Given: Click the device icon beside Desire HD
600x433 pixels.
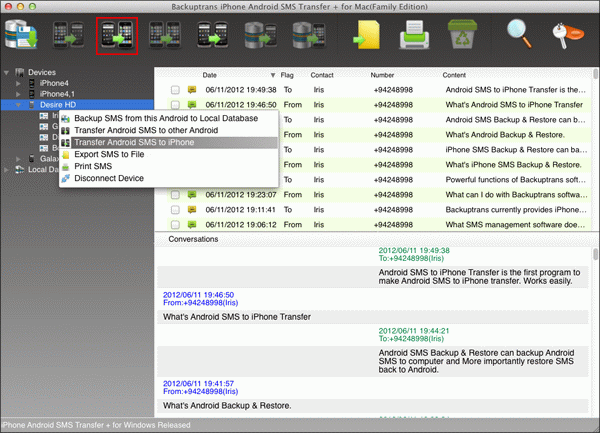Looking at the screenshot, I should point(32,105).
